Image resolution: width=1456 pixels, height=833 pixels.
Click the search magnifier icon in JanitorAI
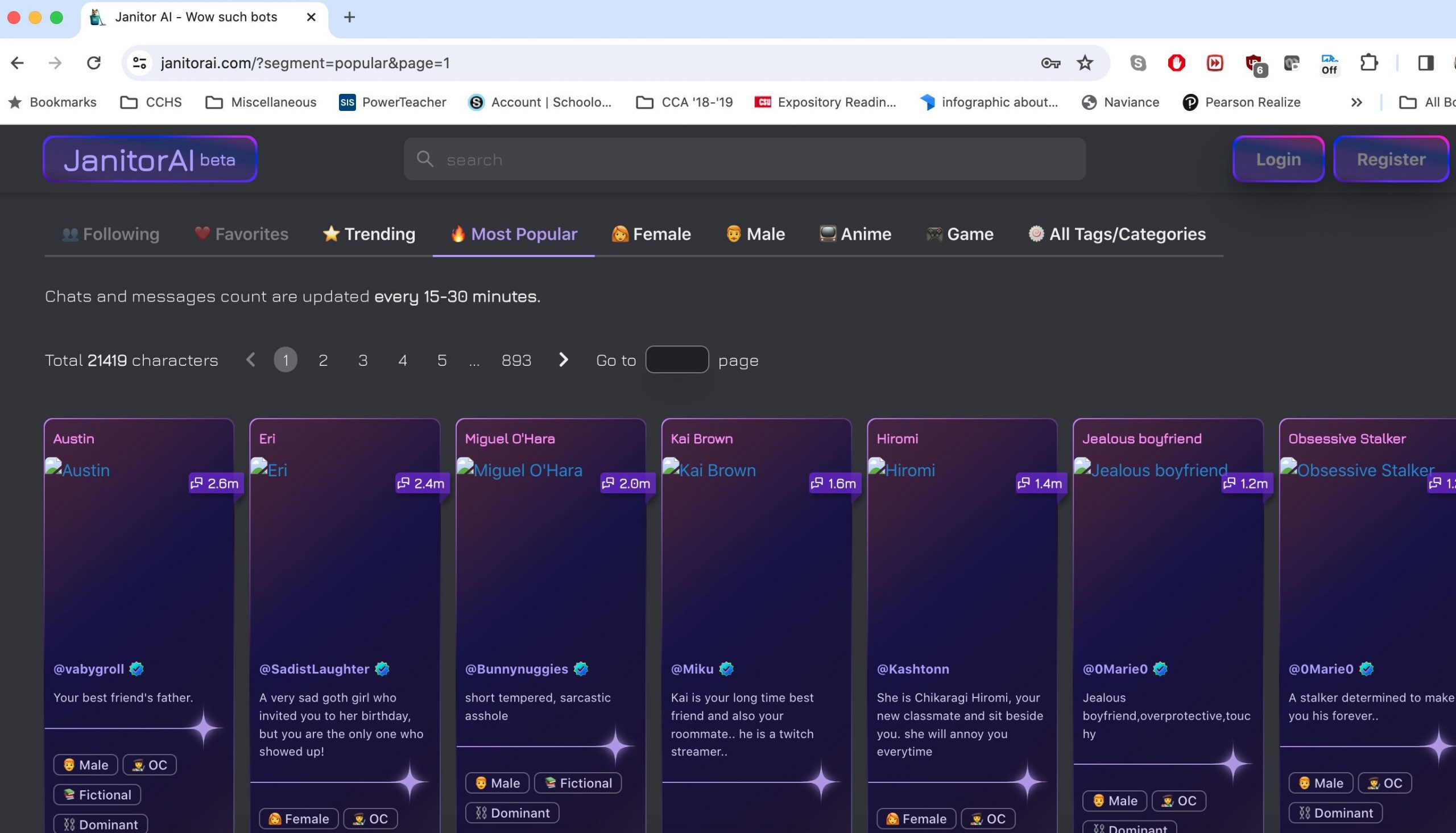click(x=425, y=159)
